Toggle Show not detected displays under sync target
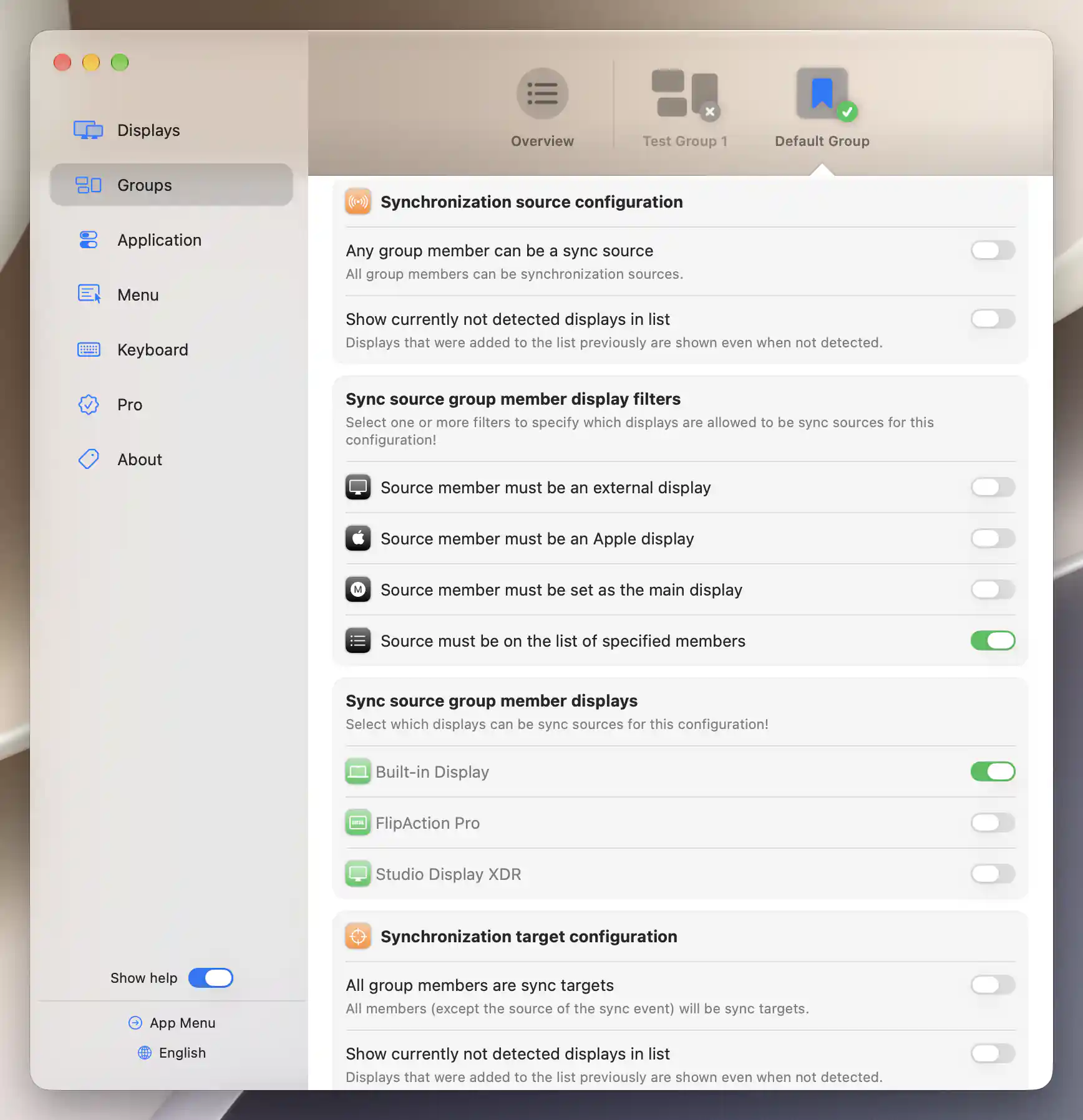The width and height of the screenshot is (1083, 1120). [993, 1054]
